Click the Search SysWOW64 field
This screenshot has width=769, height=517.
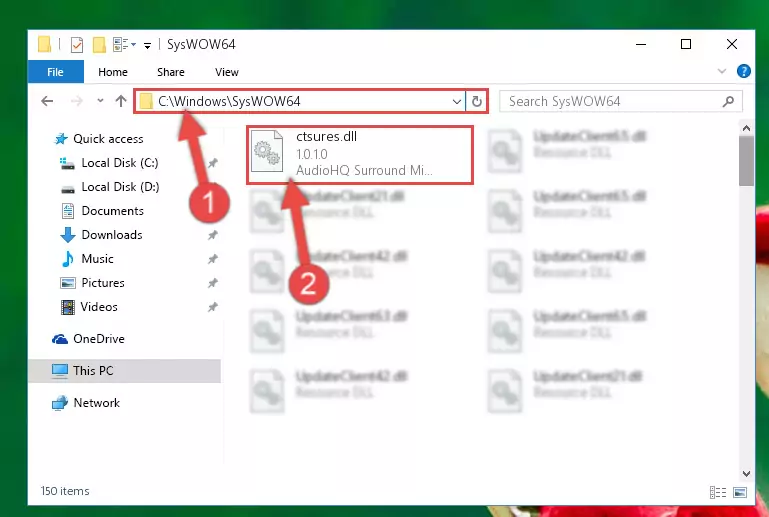(x=621, y=102)
